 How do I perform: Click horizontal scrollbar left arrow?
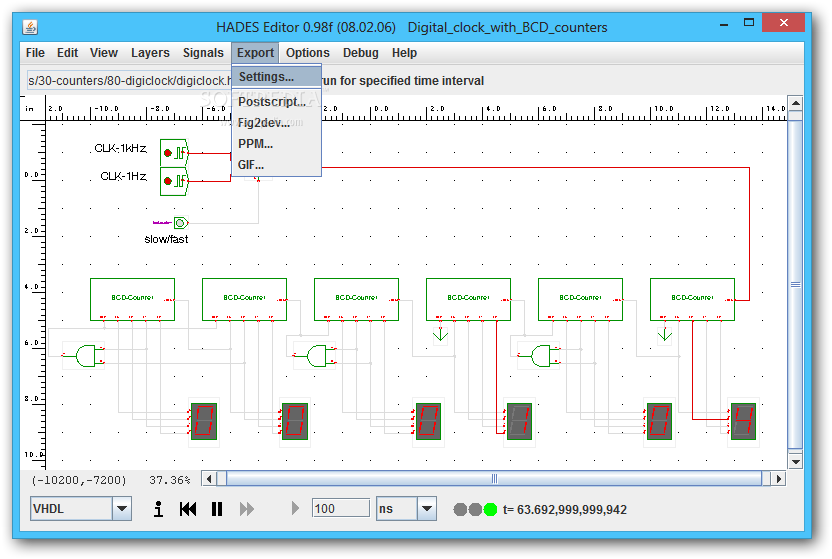point(209,479)
